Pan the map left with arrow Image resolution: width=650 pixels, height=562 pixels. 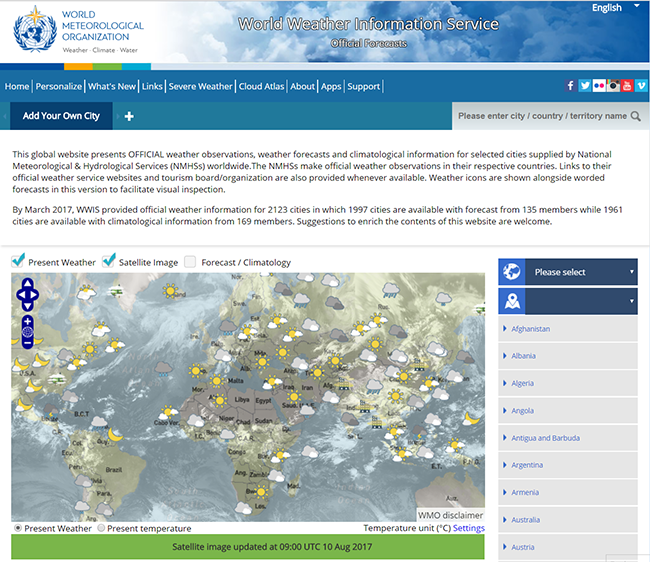[20, 295]
